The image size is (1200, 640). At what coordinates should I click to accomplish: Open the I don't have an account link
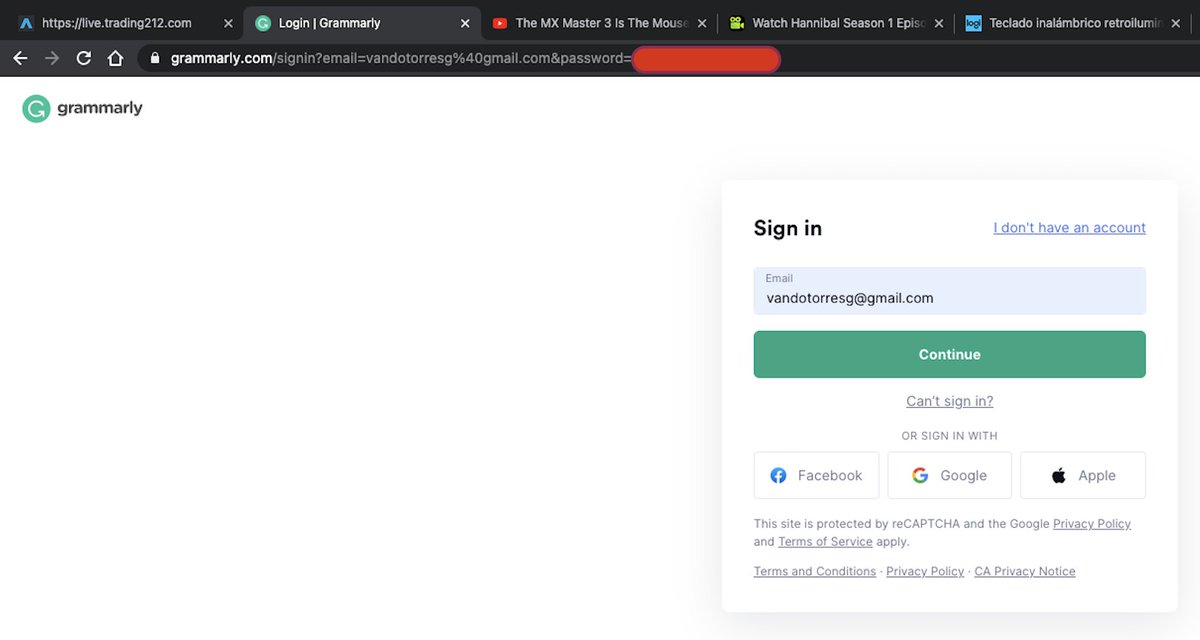pyautogui.click(x=1069, y=227)
